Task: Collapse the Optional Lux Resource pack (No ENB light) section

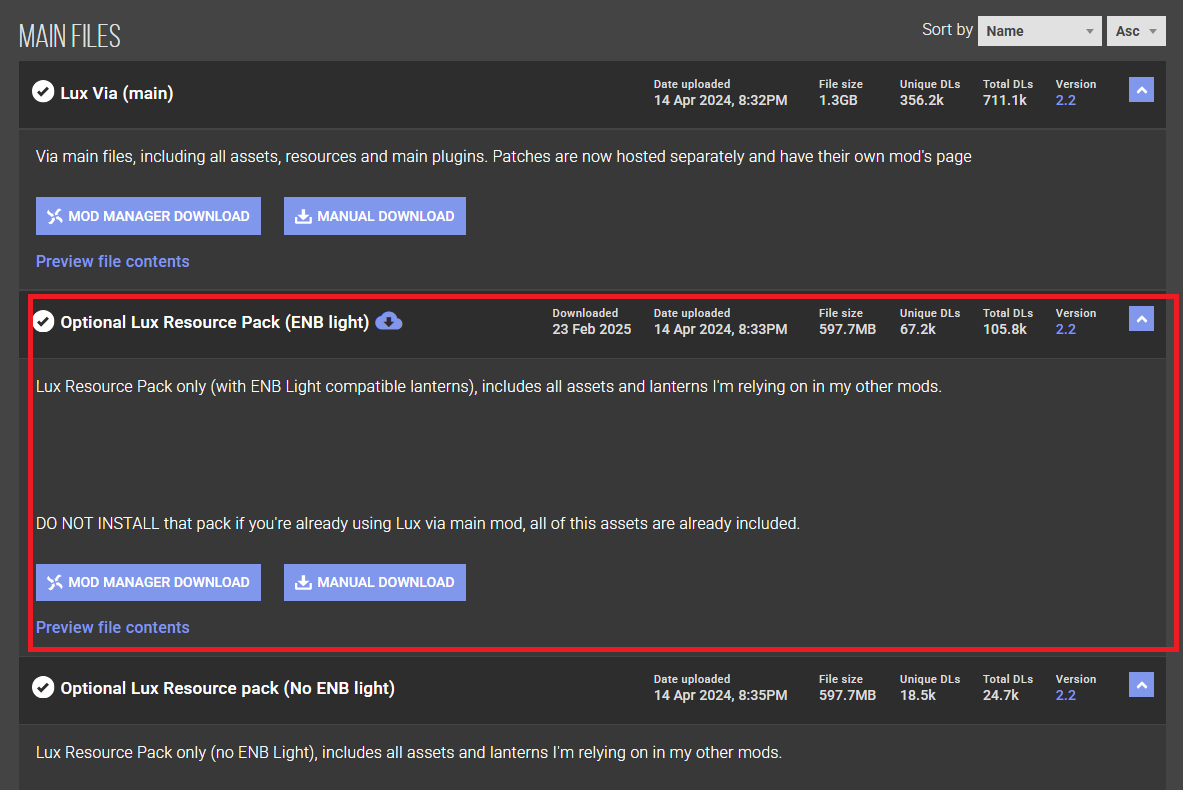Action: [1141, 685]
